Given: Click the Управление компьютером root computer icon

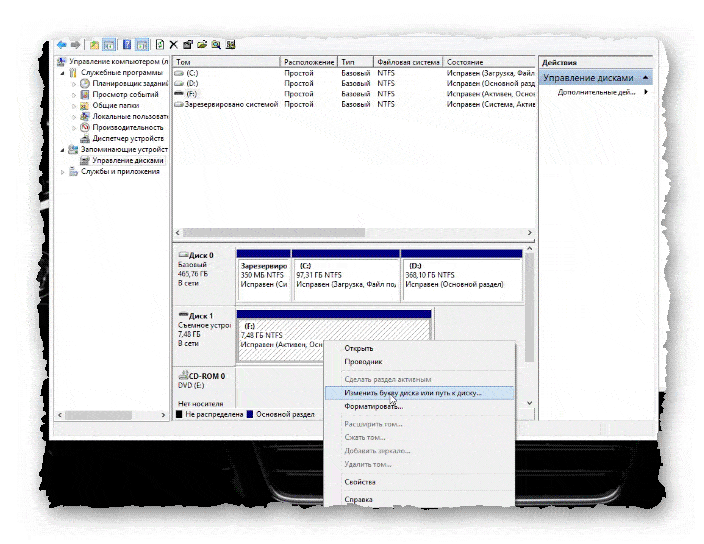Looking at the screenshot, I should pyautogui.click(x=62, y=61).
